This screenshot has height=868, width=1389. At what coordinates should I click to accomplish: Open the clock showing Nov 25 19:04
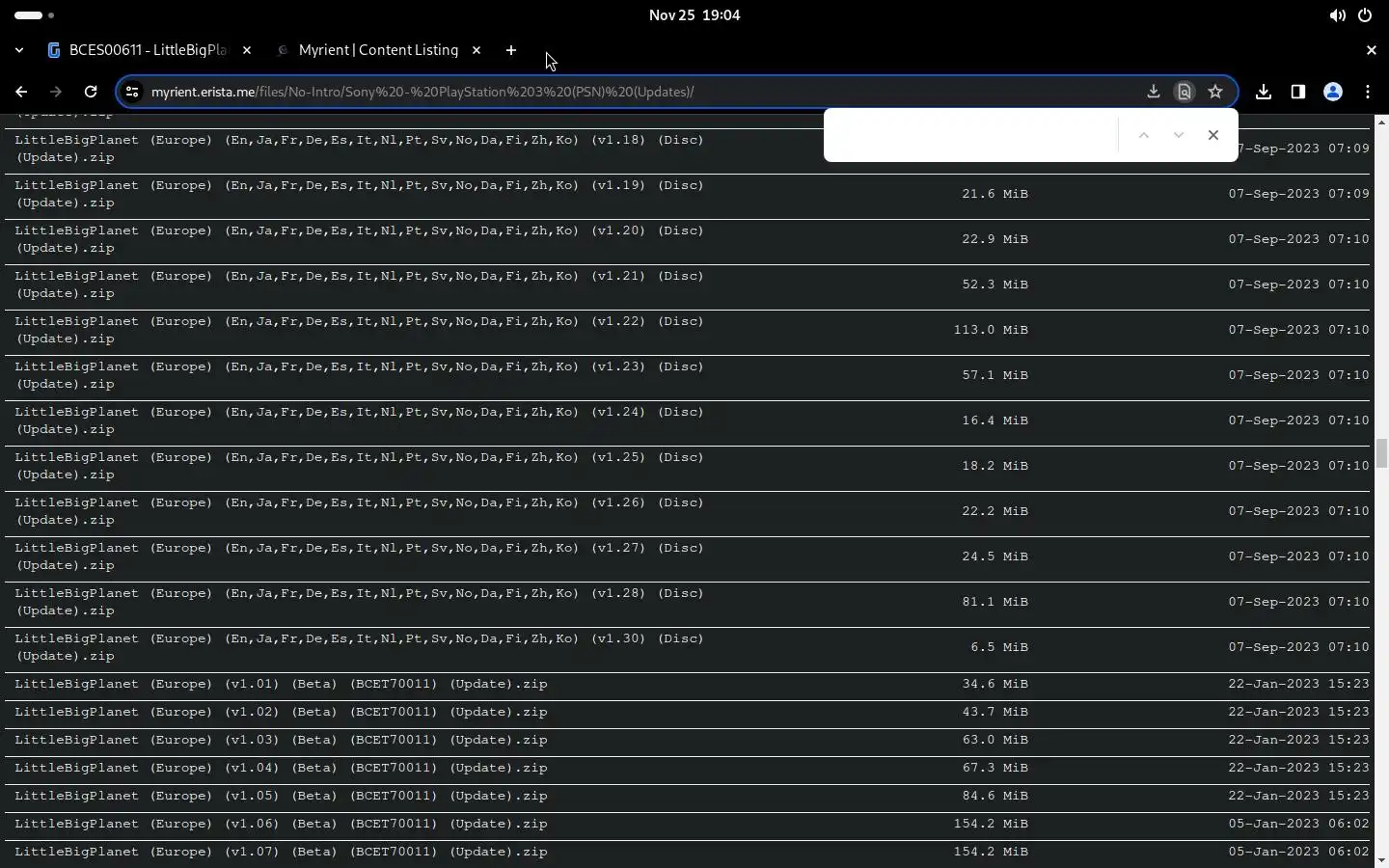(694, 15)
